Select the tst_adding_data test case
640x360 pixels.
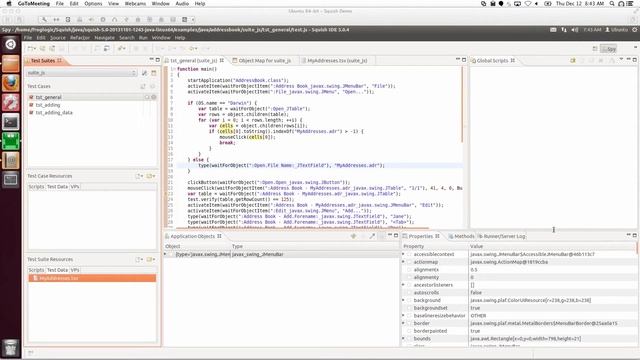click(x=54, y=113)
